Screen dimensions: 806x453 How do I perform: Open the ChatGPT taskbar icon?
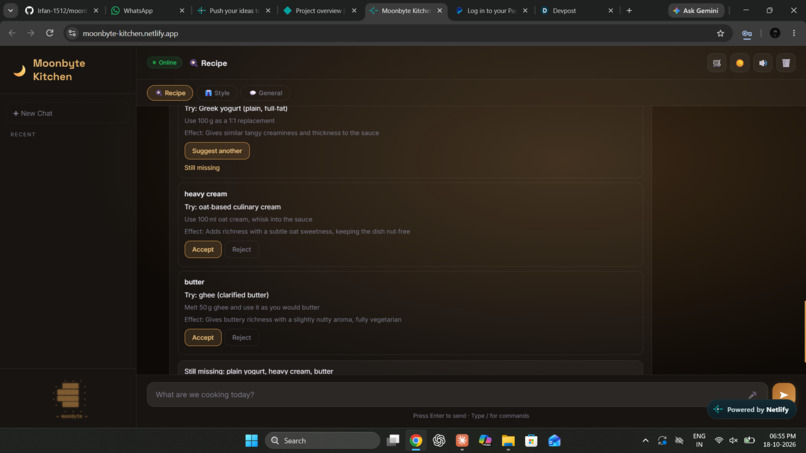tap(439, 441)
